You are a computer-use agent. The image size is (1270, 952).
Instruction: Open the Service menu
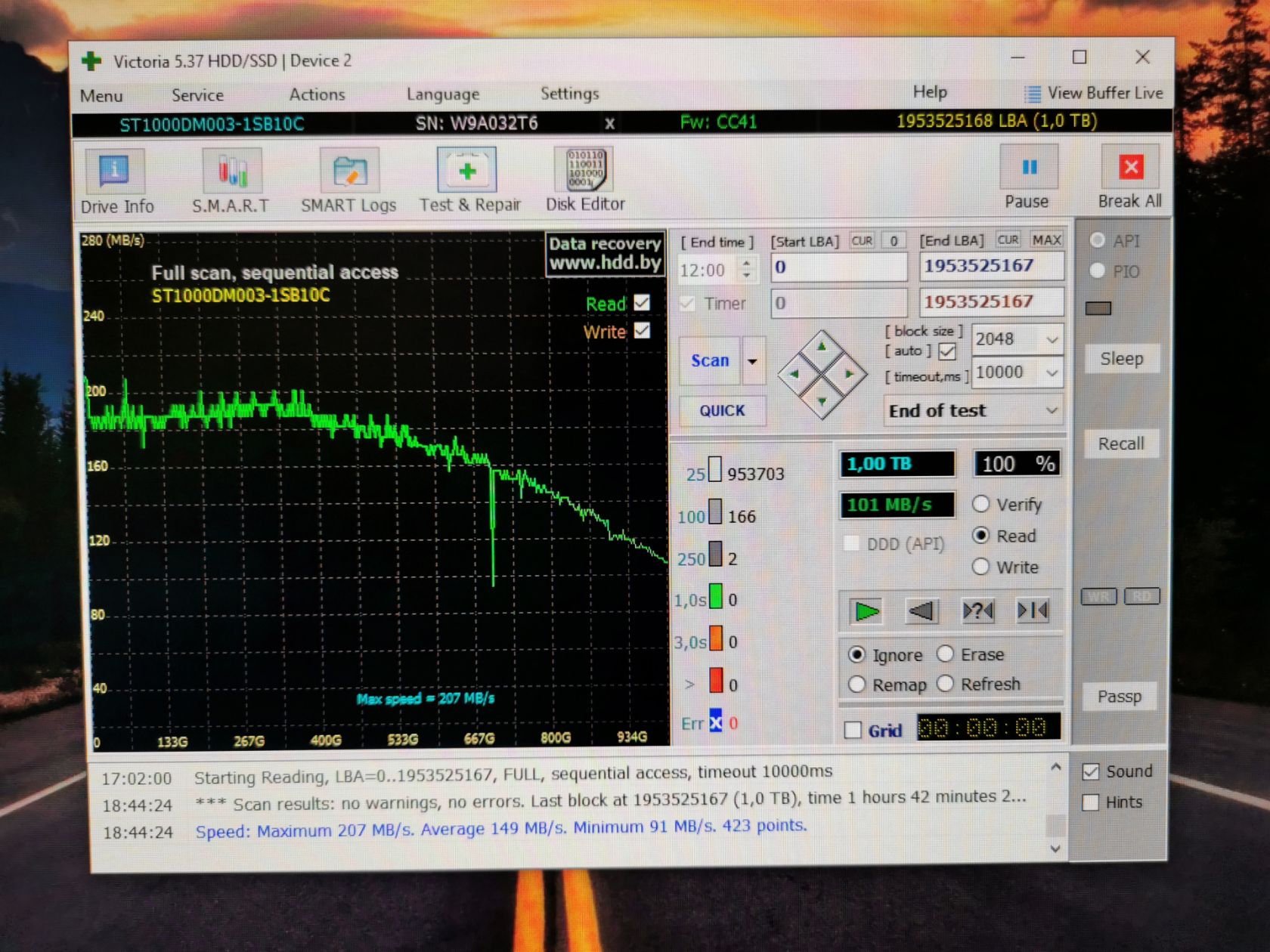(197, 95)
